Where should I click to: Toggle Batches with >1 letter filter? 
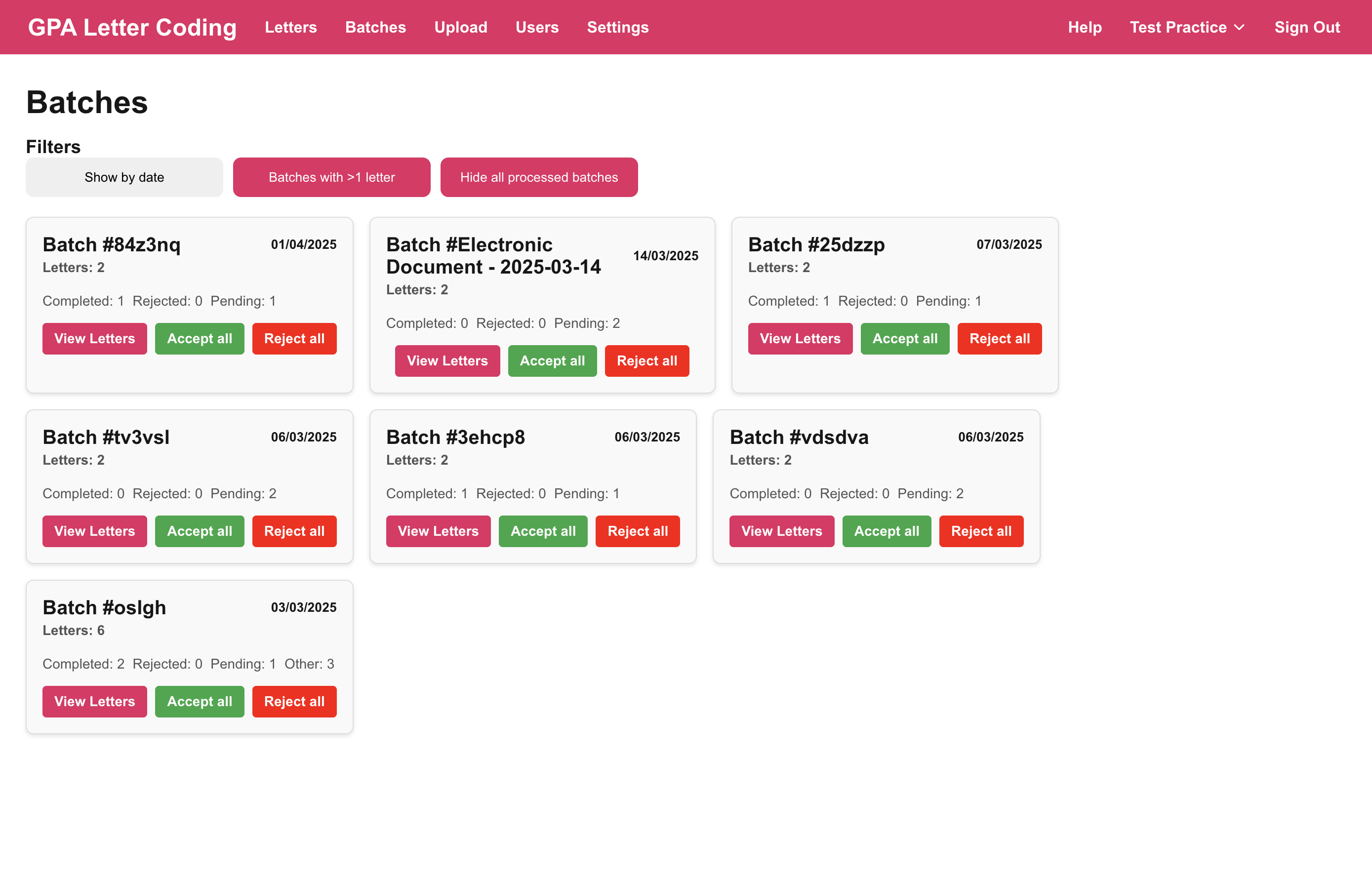(x=331, y=177)
